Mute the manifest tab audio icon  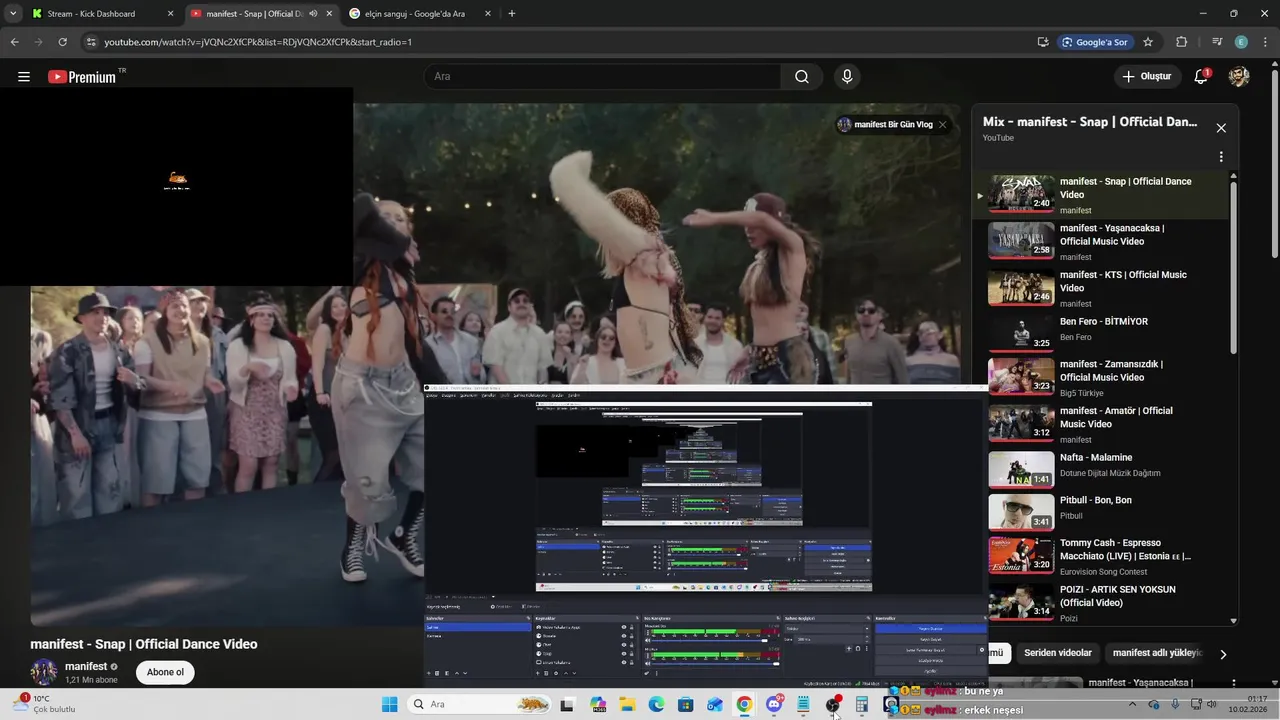pos(313,14)
